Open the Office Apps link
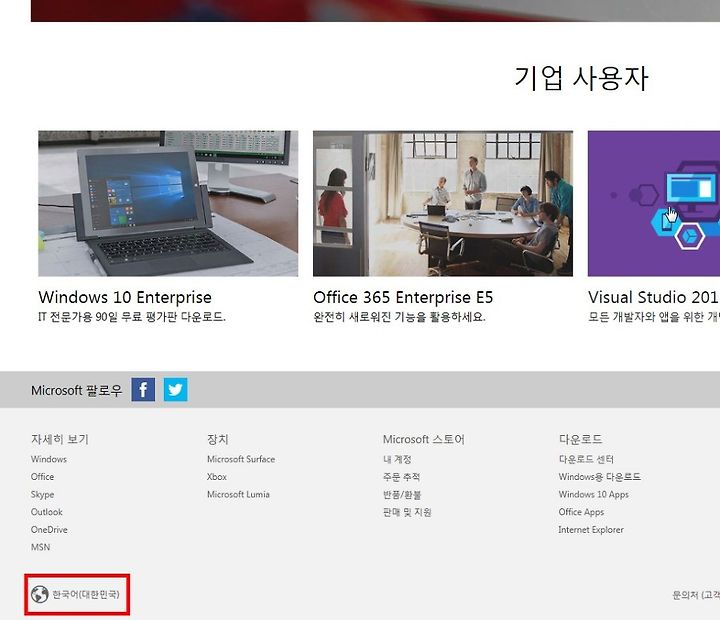Screen dimensions: 720x620 [581, 512]
